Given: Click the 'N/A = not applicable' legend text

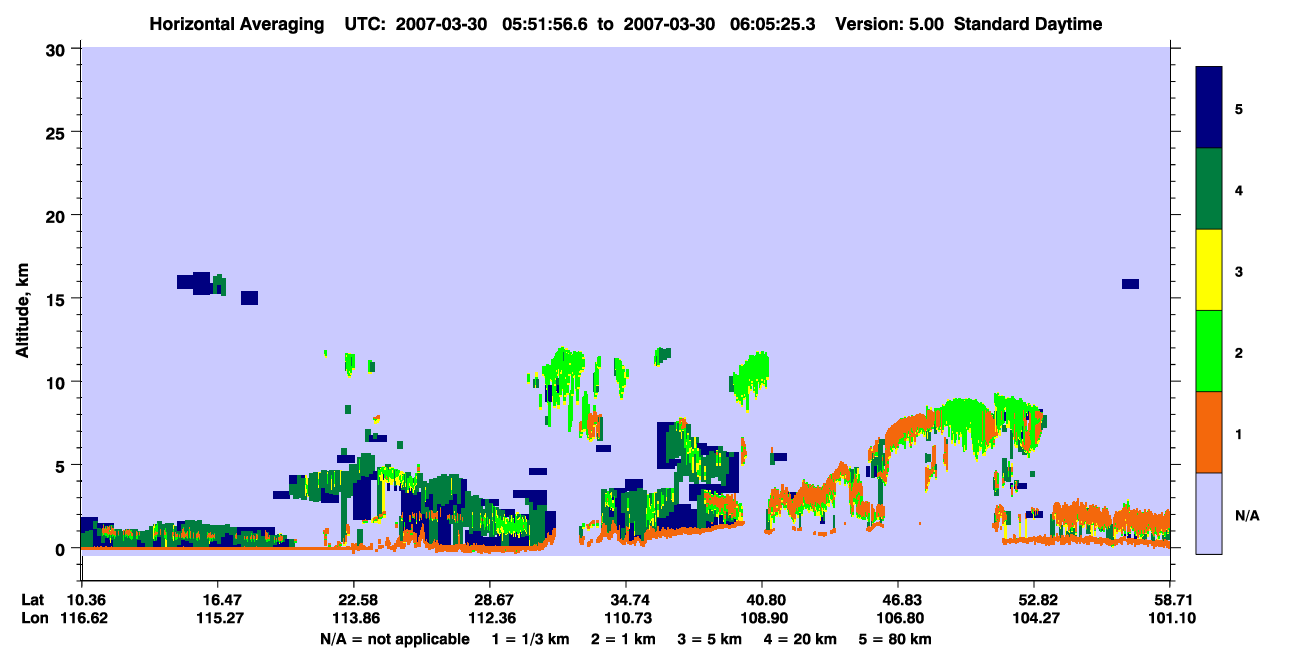Looking at the screenshot, I should coord(394,639).
